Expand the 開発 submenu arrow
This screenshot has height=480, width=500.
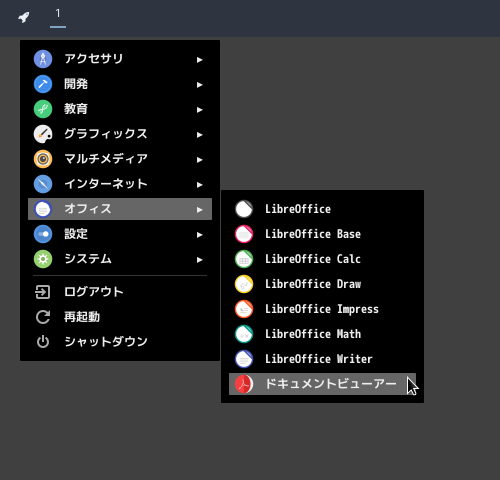click(199, 85)
